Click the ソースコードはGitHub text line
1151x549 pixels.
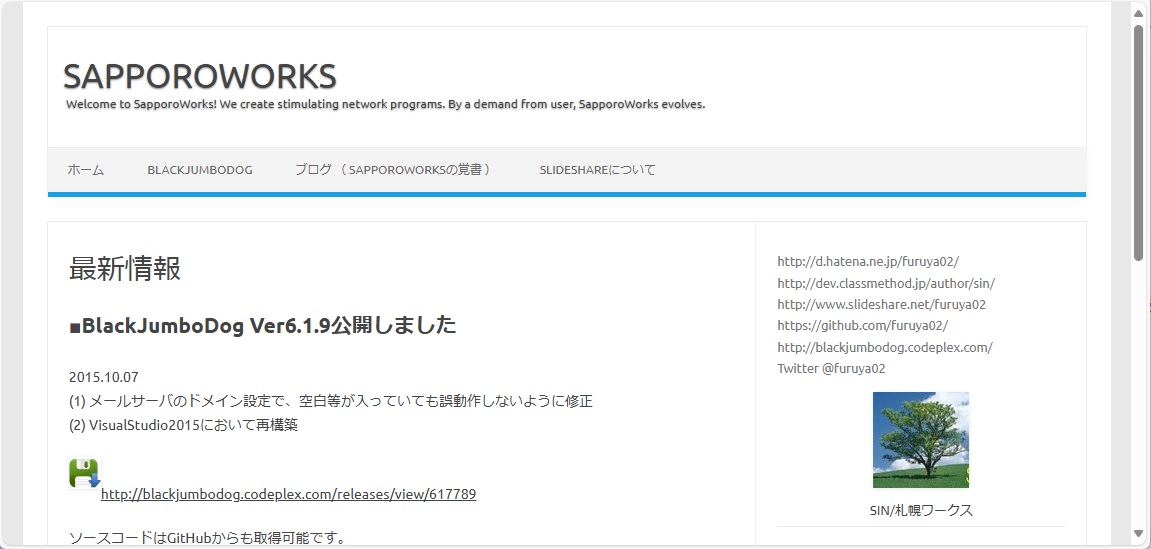tap(207, 538)
